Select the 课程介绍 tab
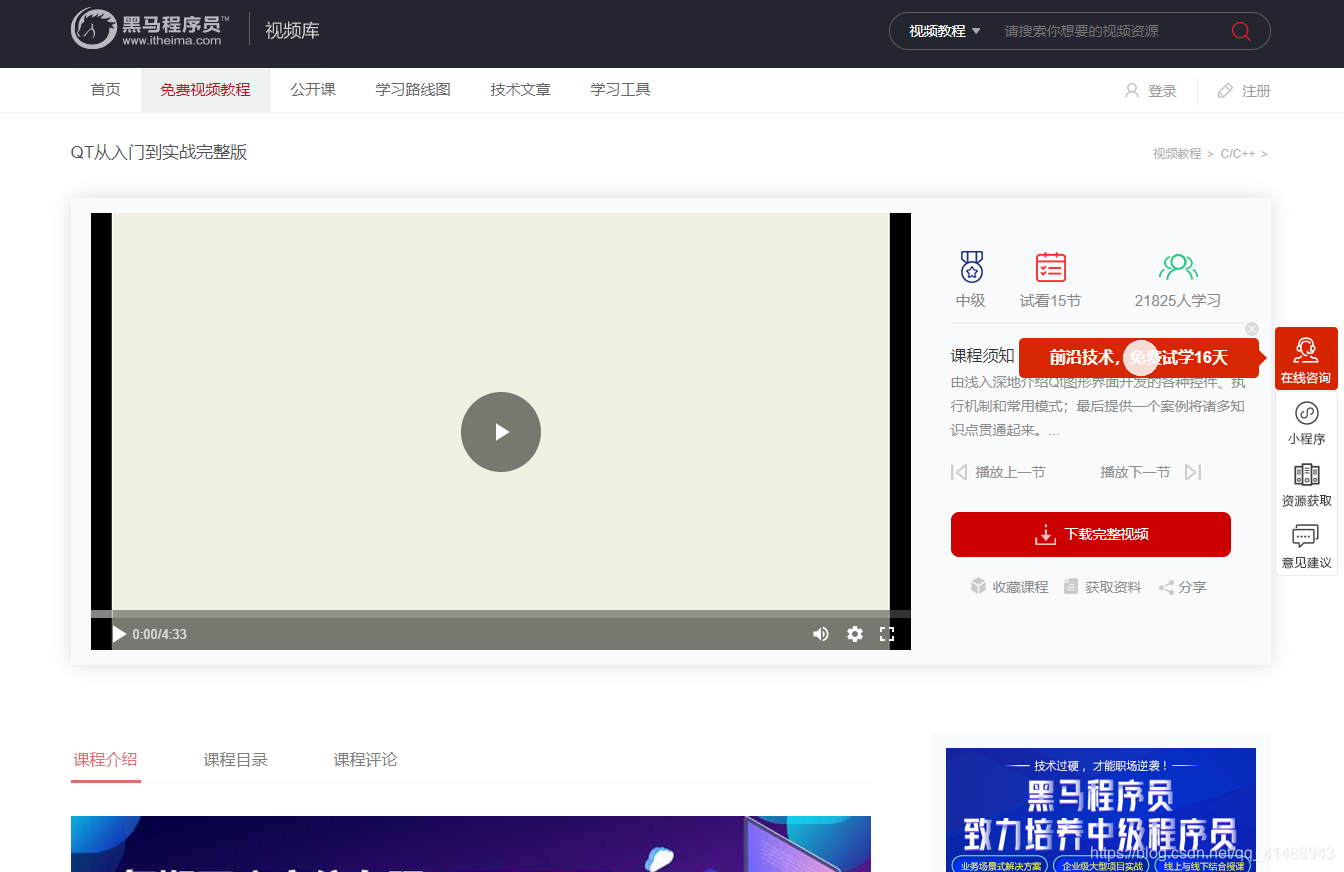Image resolution: width=1344 pixels, height=872 pixels. [105, 760]
